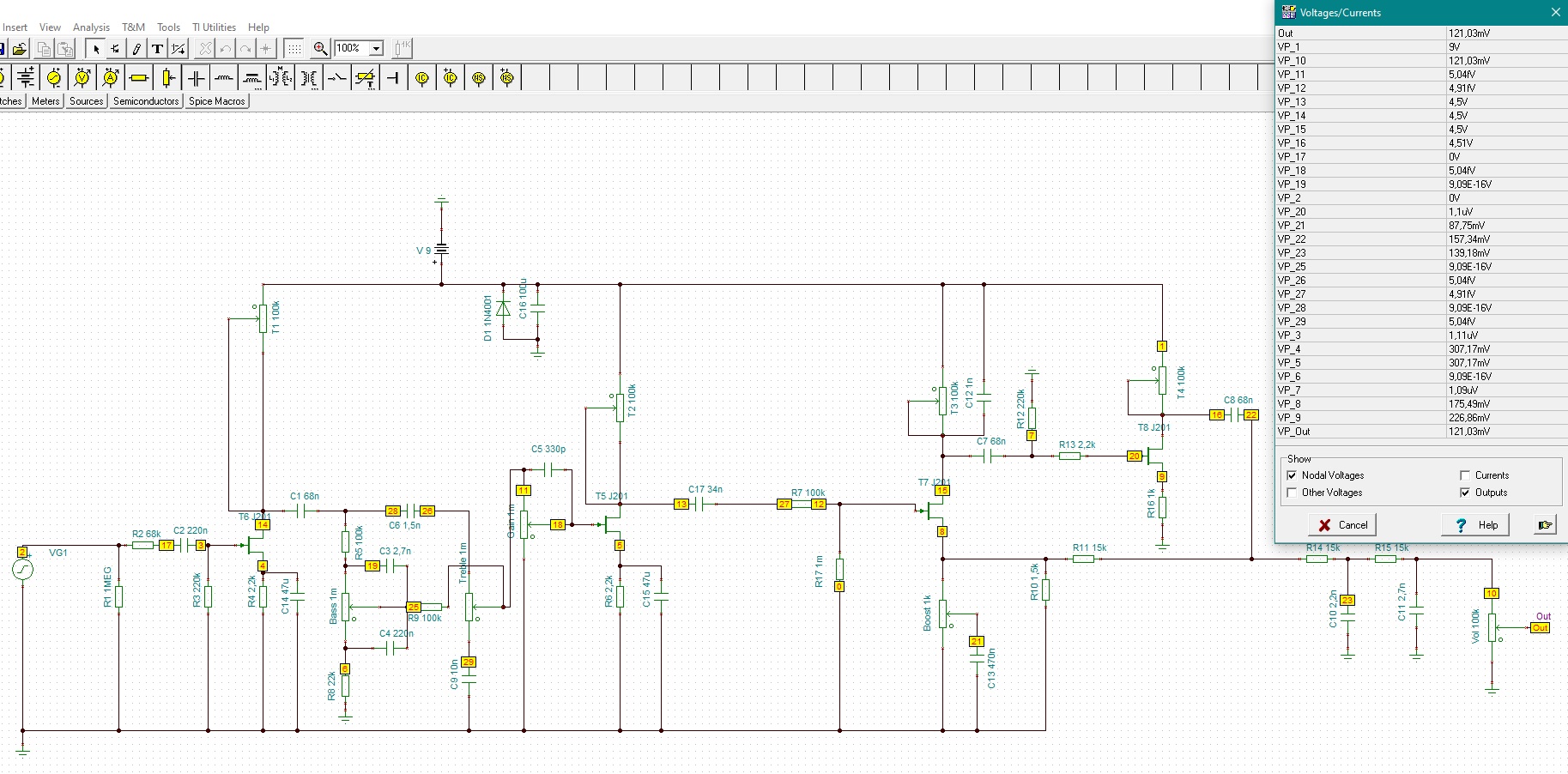Insert a capacitor component
Screen dimensions: 1568x774
point(197,78)
